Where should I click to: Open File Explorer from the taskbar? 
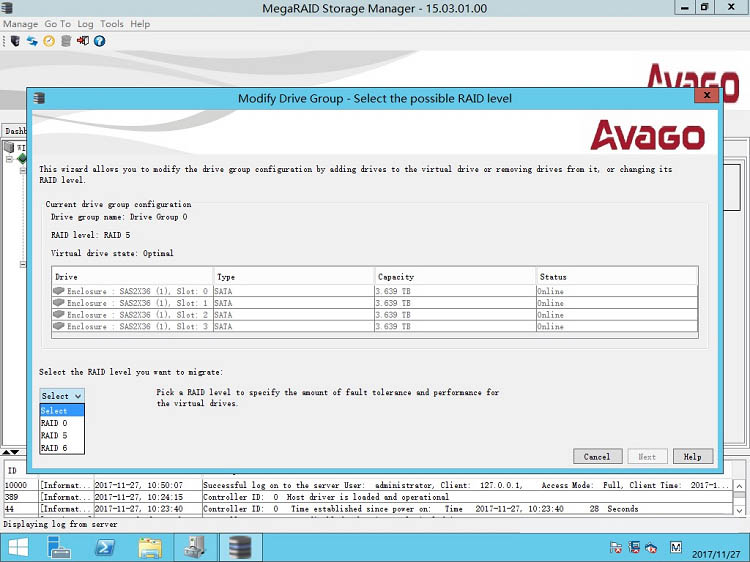coord(150,547)
